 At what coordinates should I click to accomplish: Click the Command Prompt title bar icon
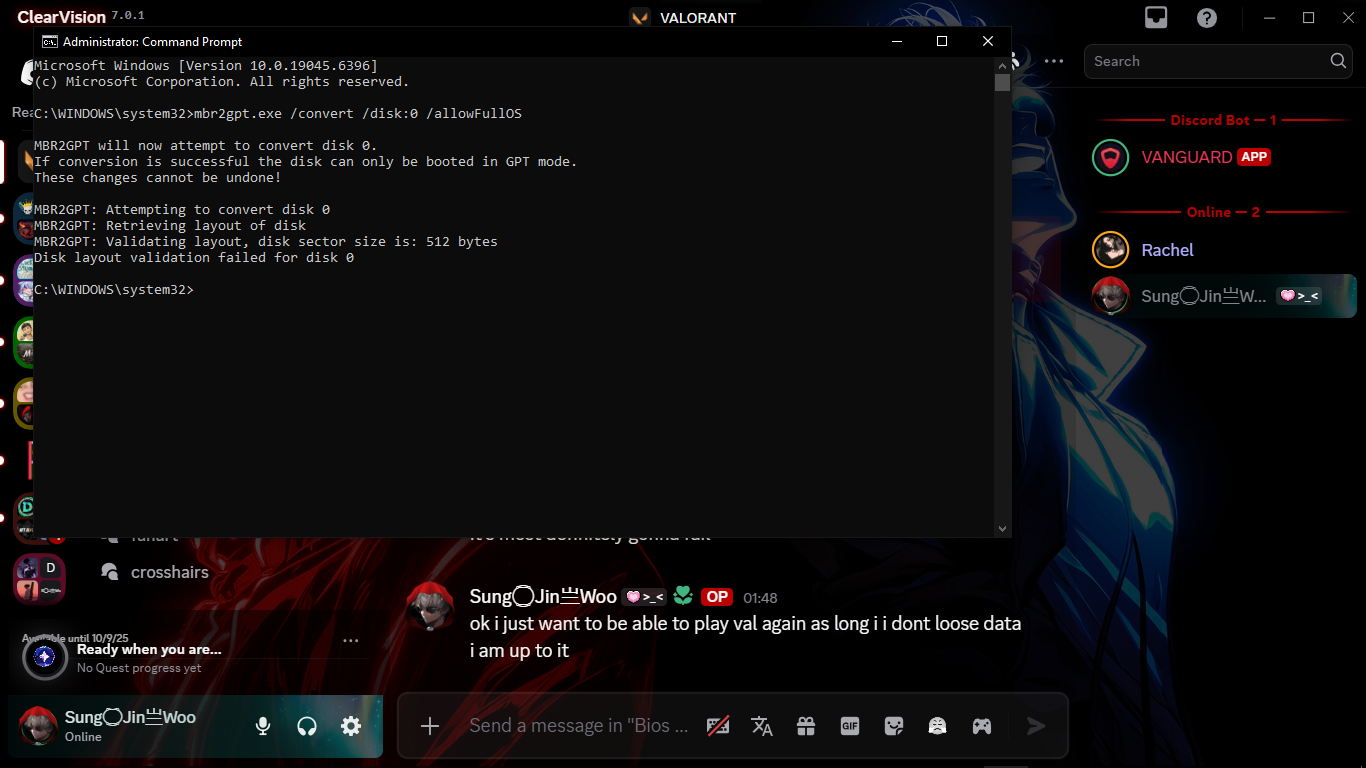click(x=49, y=41)
